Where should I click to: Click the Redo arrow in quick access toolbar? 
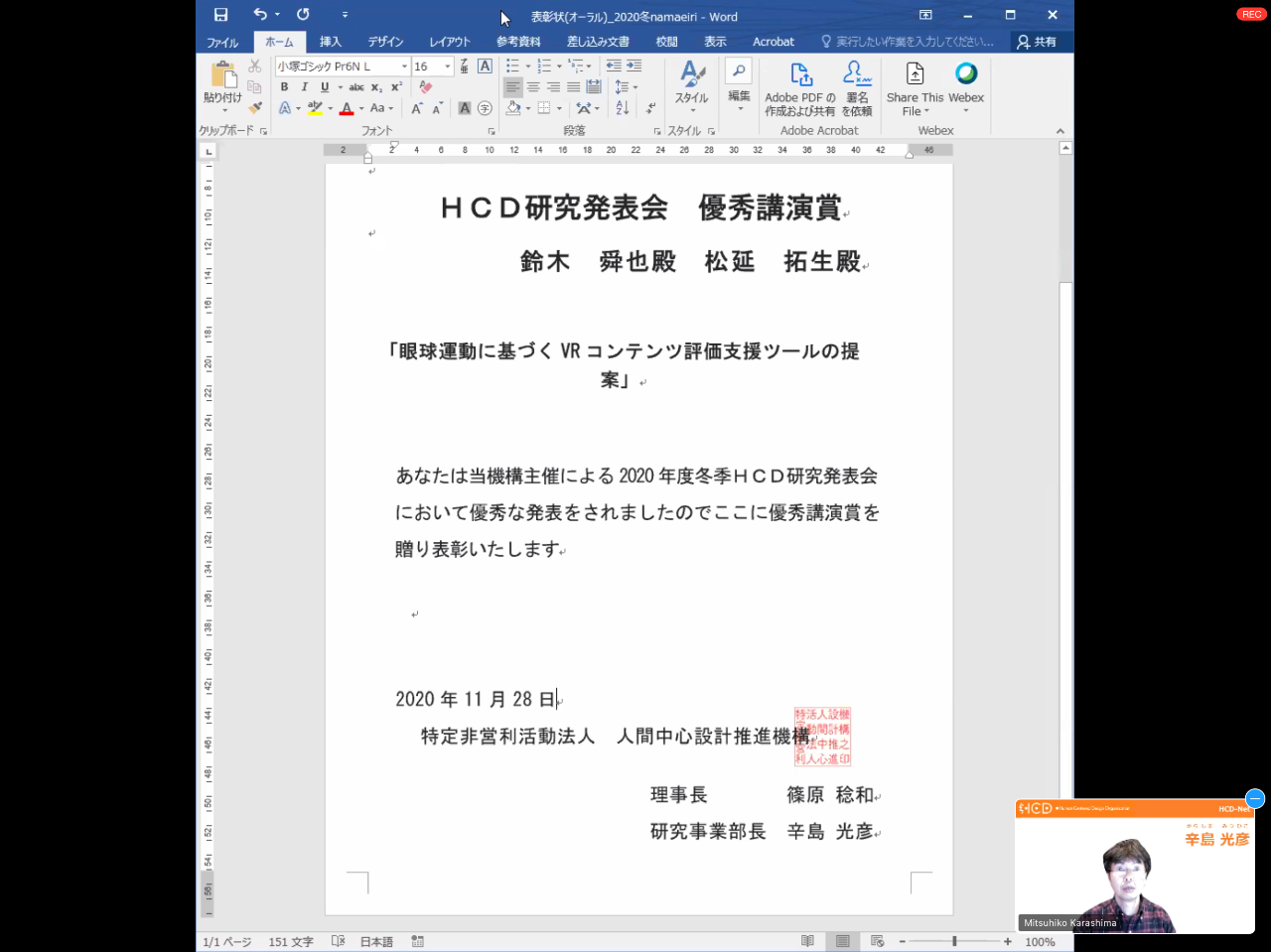[303, 15]
